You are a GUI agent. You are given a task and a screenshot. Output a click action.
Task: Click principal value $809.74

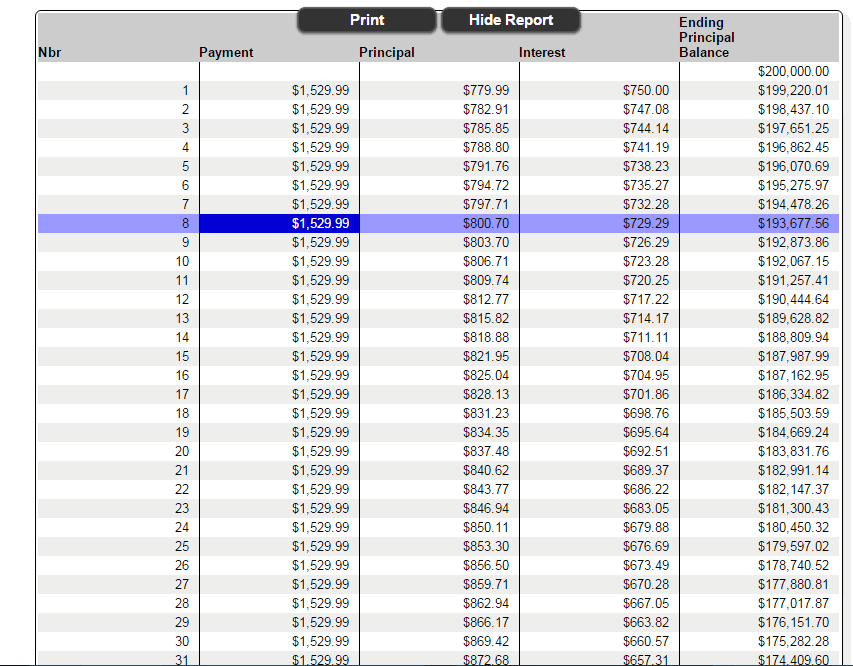pos(486,280)
